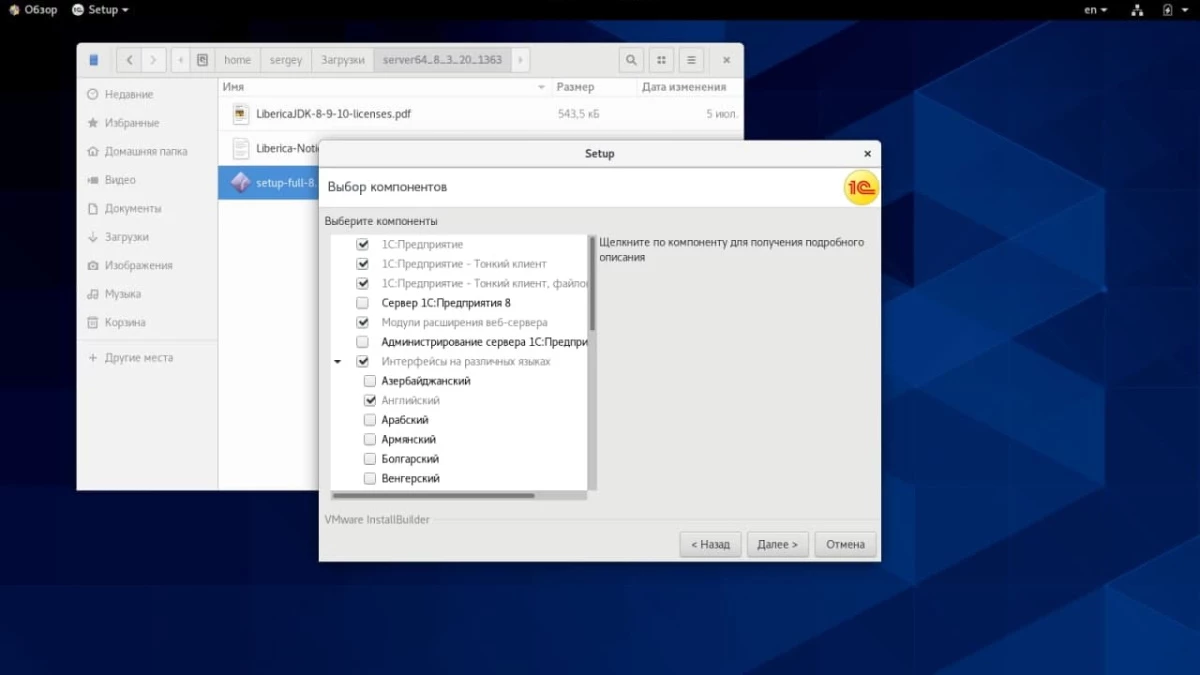The height and width of the screenshot is (675, 1200).
Task: Enable Сервер 1С:Предприятия 8 checkbox
Action: [x=363, y=303]
